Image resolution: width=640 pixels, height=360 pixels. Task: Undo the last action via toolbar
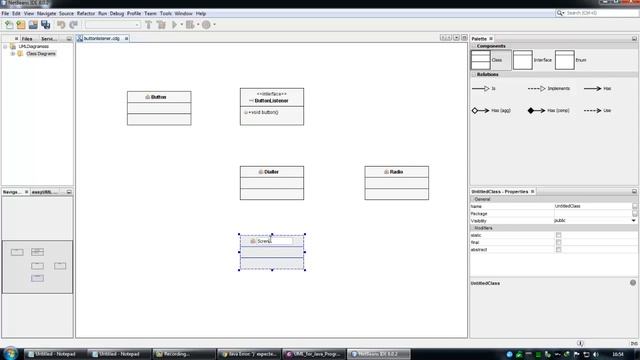point(61,25)
